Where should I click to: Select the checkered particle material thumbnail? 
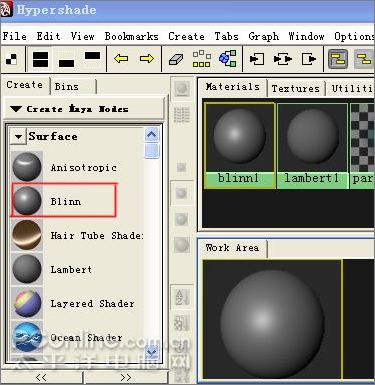point(362,145)
